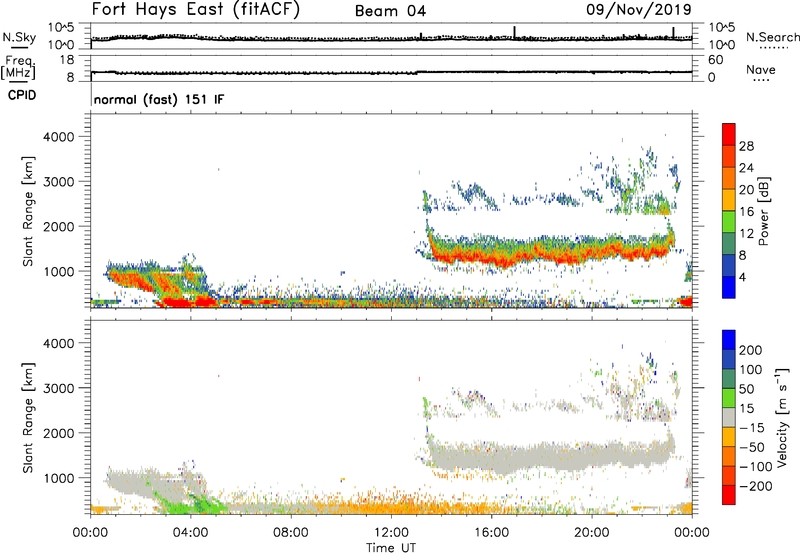
Task: Click "Slant Range [km]" label of power panel
Action: click(28, 211)
